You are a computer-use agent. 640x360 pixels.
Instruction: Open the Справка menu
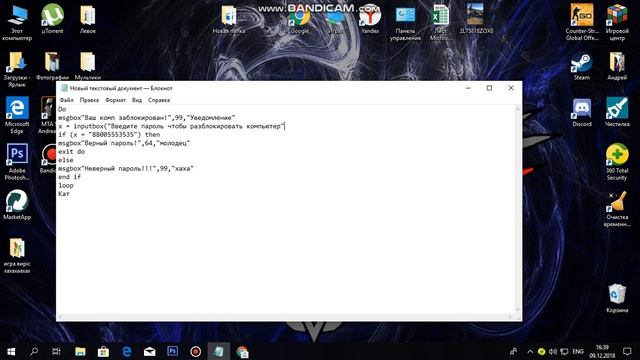pyautogui.click(x=159, y=100)
